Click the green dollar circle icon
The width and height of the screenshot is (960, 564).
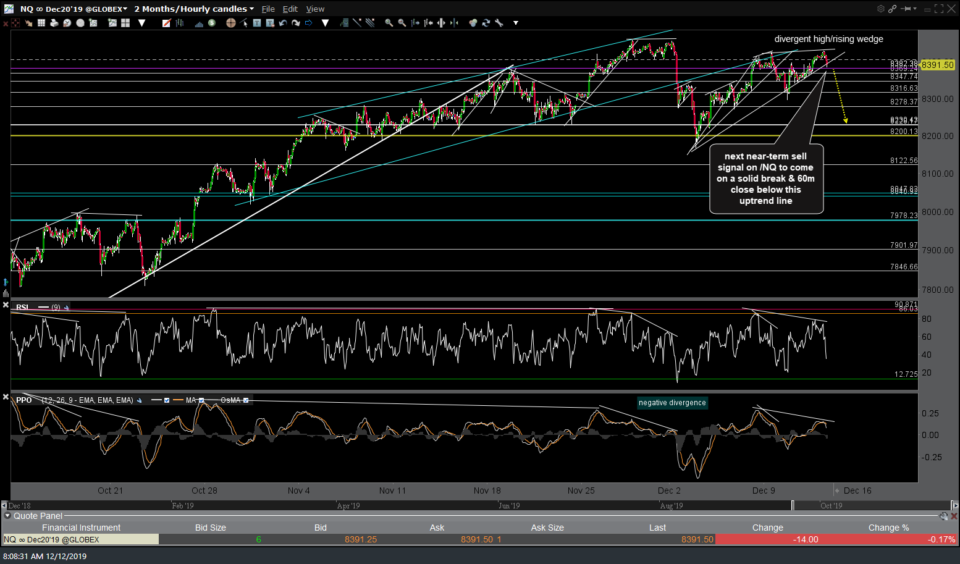pyautogui.click(x=211, y=23)
